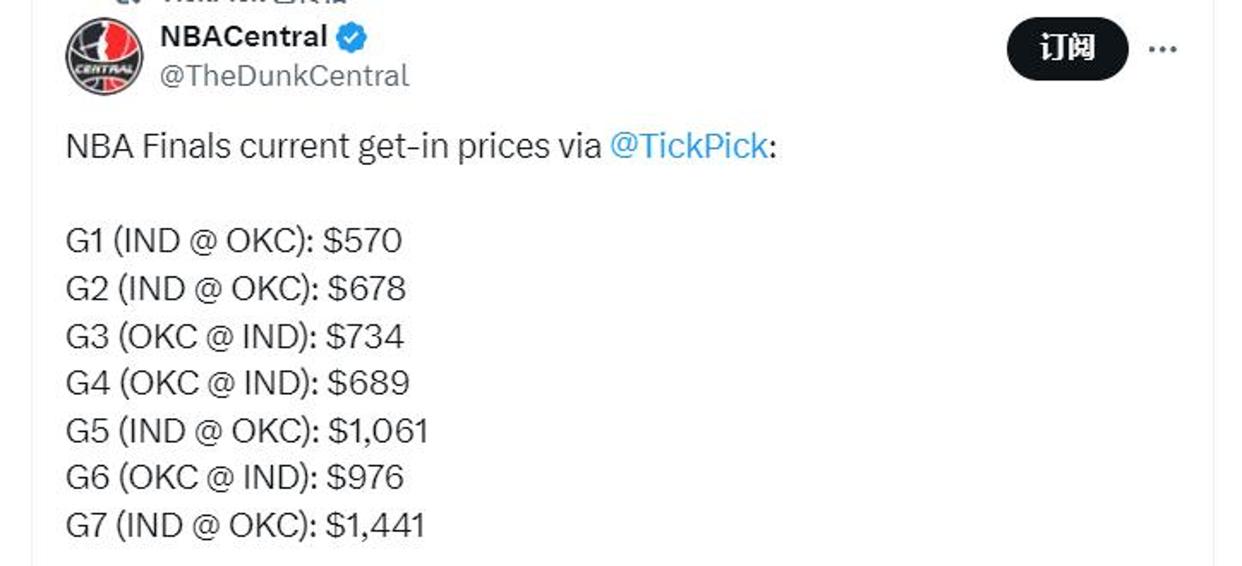1242x566 pixels.
Task: Follow the @TickPick mention link
Action: [x=688, y=147]
